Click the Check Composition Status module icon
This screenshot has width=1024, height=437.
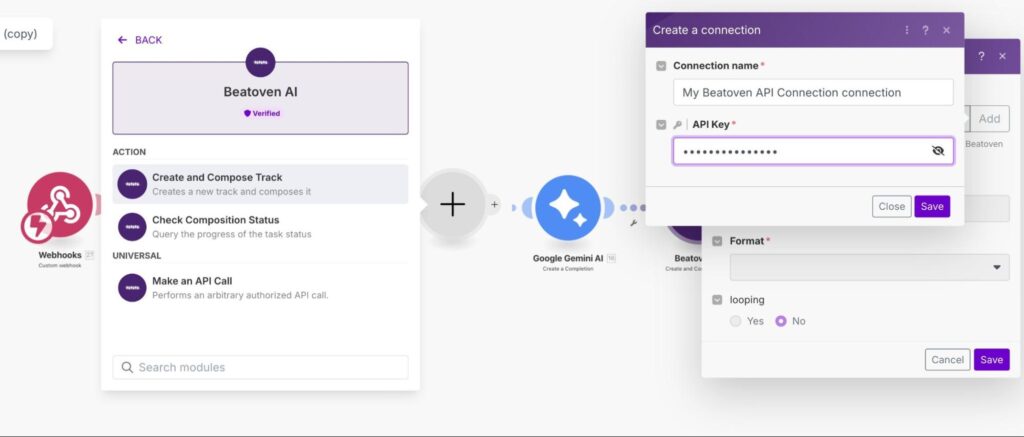132,227
